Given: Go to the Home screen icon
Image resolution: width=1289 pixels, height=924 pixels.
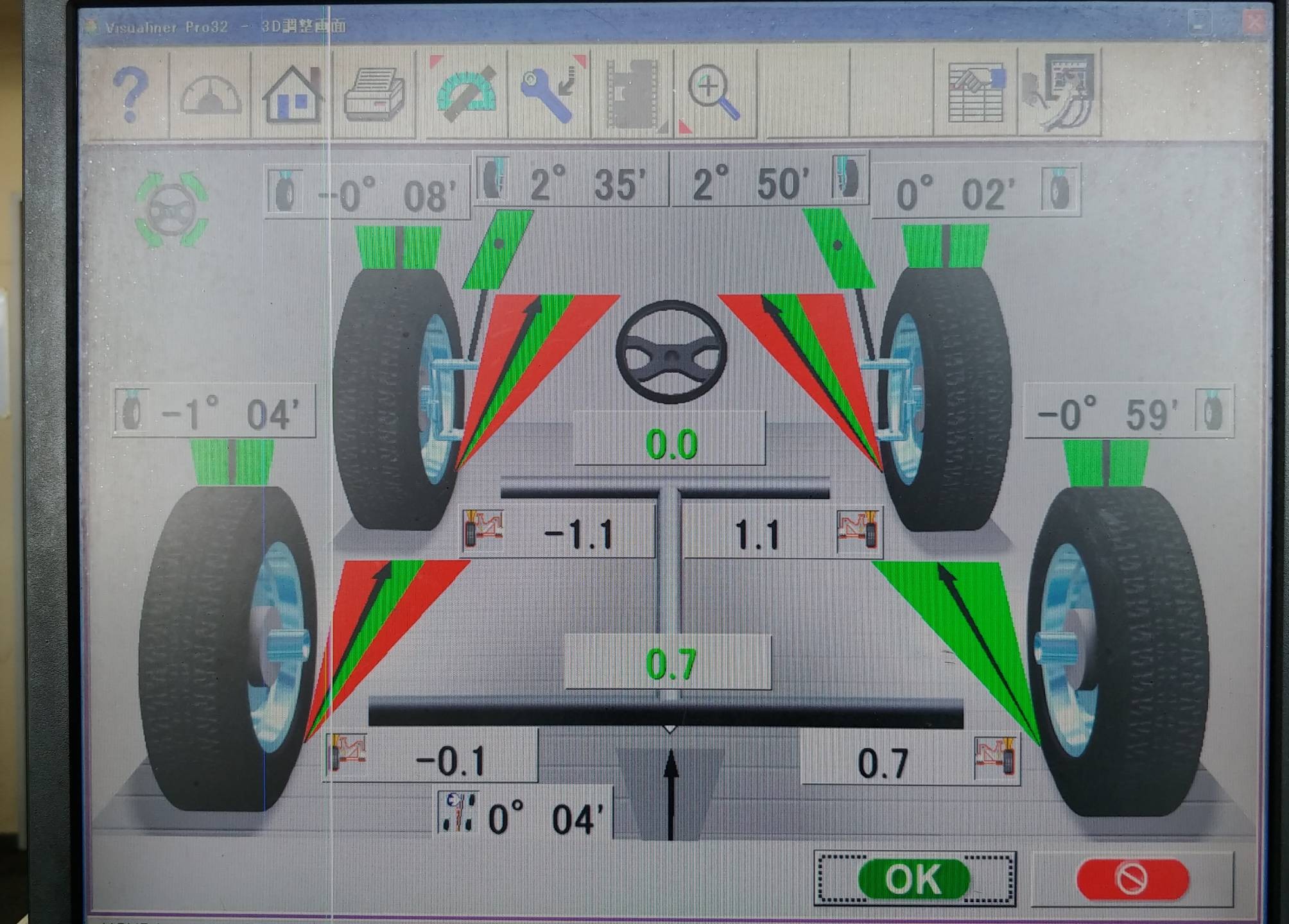Looking at the screenshot, I should point(292,94).
